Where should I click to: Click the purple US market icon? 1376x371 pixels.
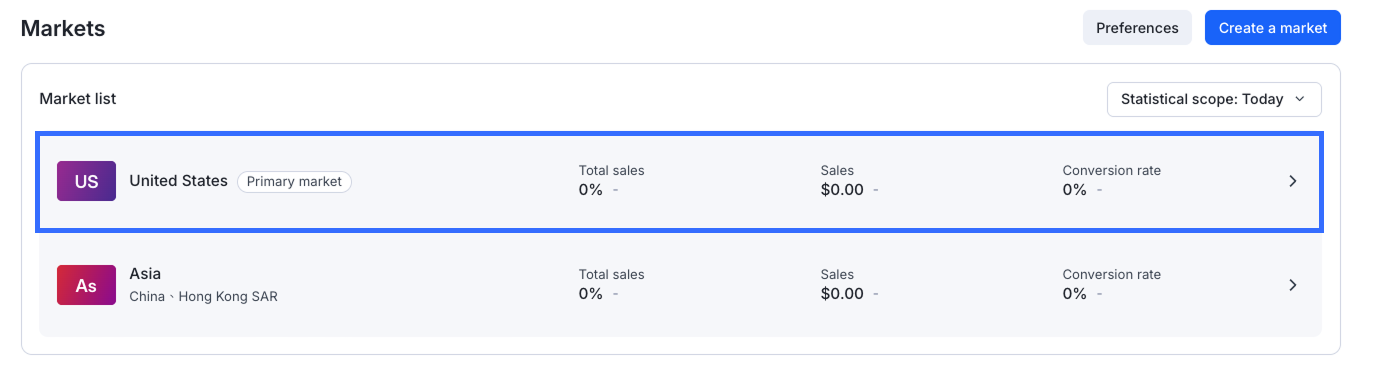click(86, 181)
